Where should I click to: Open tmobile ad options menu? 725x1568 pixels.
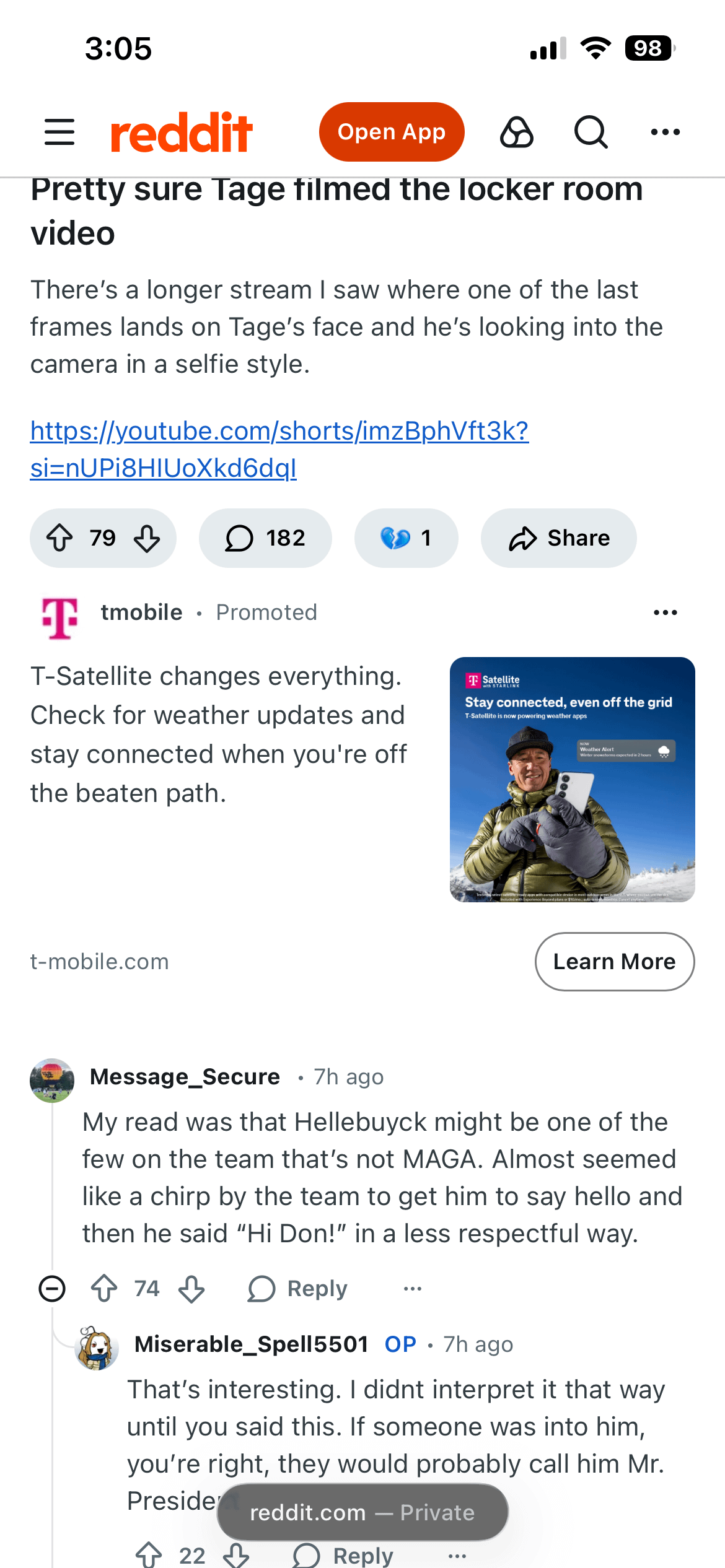(x=665, y=612)
